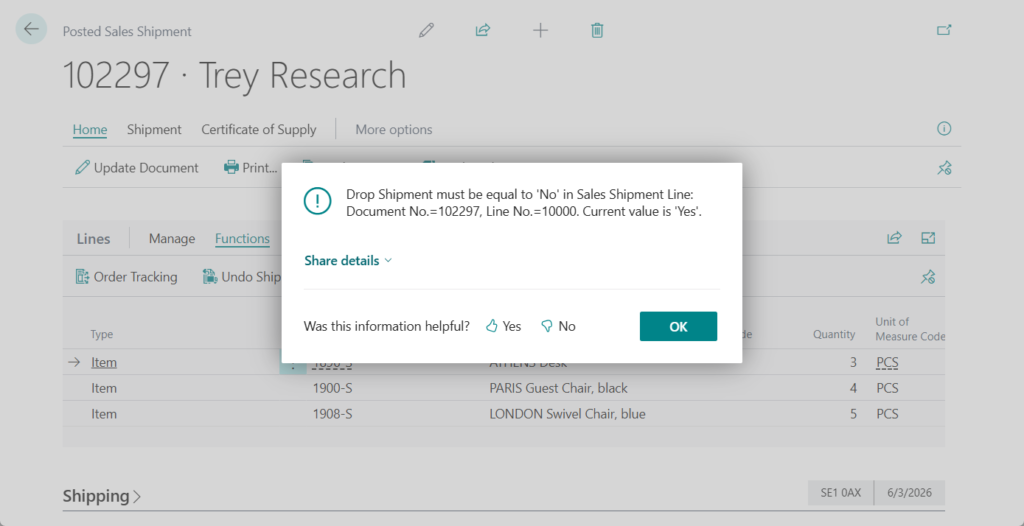Image resolution: width=1024 pixels, height=526 pixels.
Task: Open page in new window icon
Action: tap(943, 30)
